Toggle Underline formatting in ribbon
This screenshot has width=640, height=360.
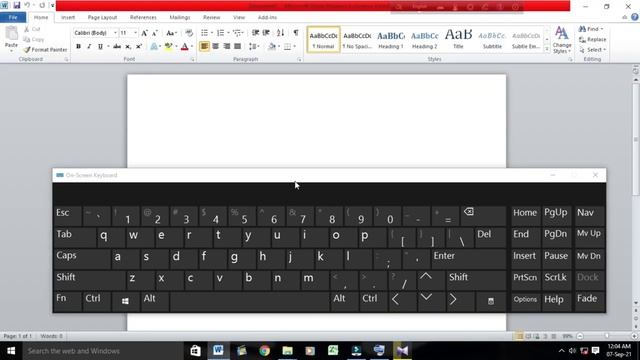coord(100,47)
